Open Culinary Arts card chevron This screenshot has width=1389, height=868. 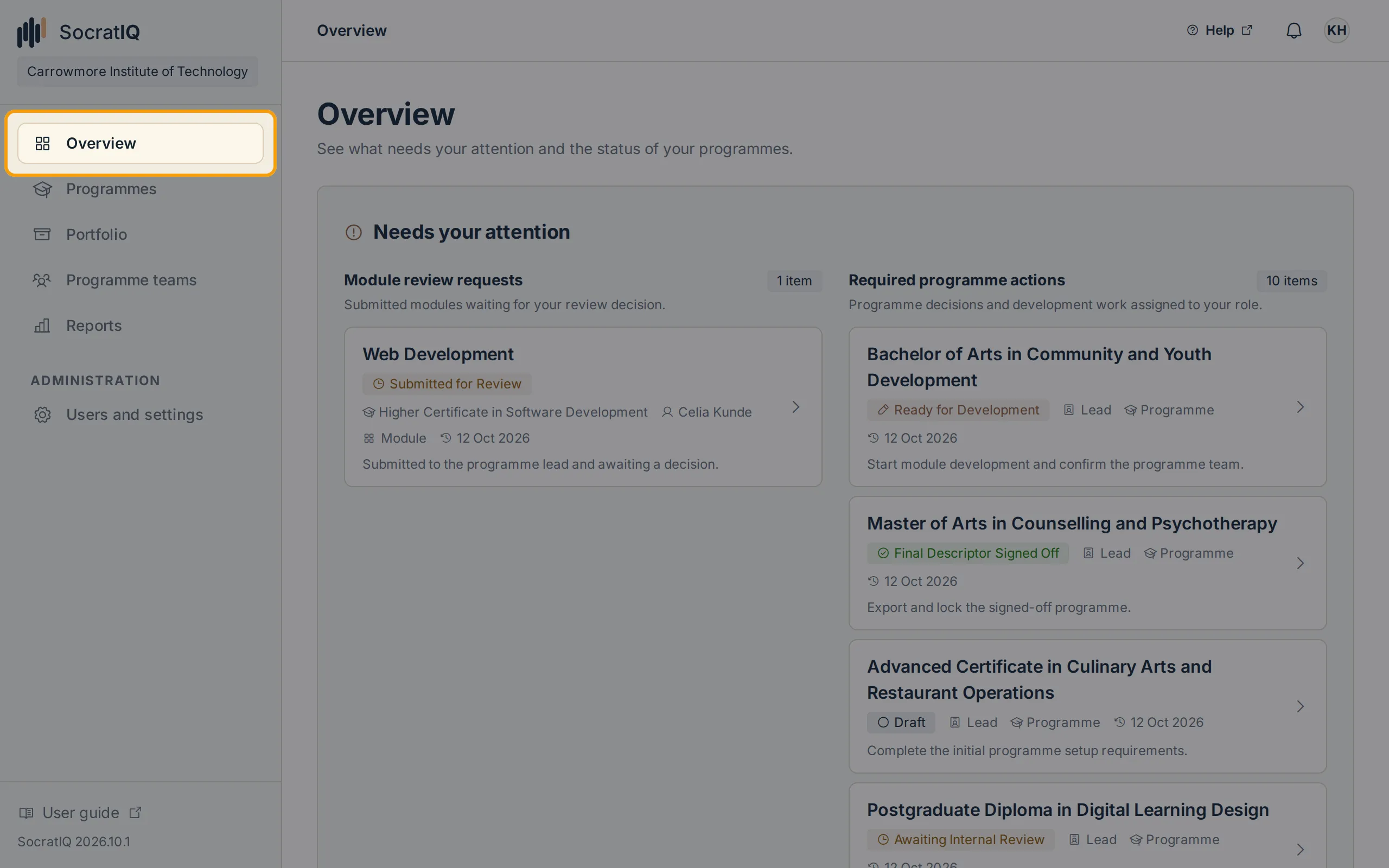(x=1300, y=706)
